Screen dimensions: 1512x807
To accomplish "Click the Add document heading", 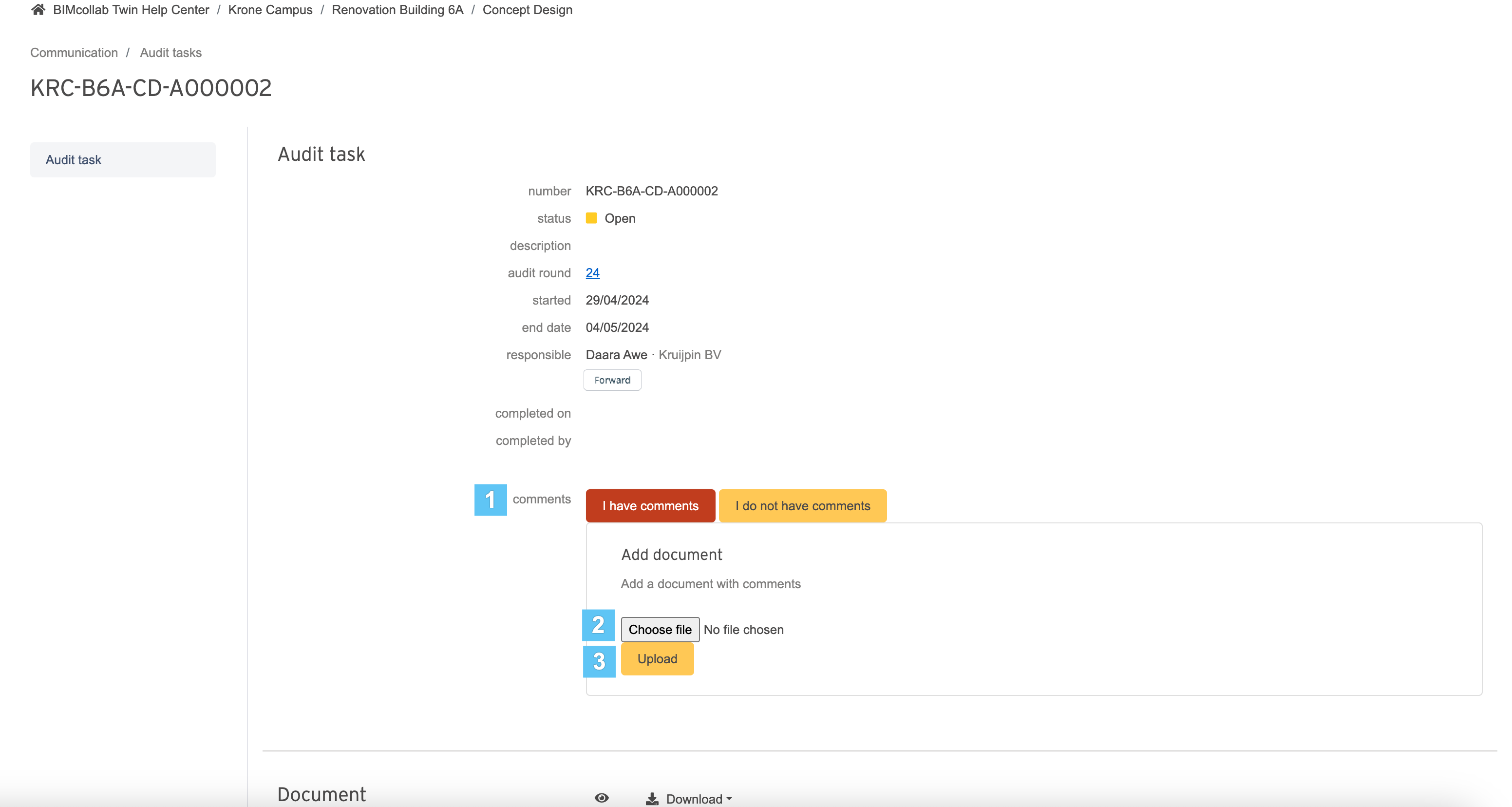I will pyautogui.click(x=671, y=555).
